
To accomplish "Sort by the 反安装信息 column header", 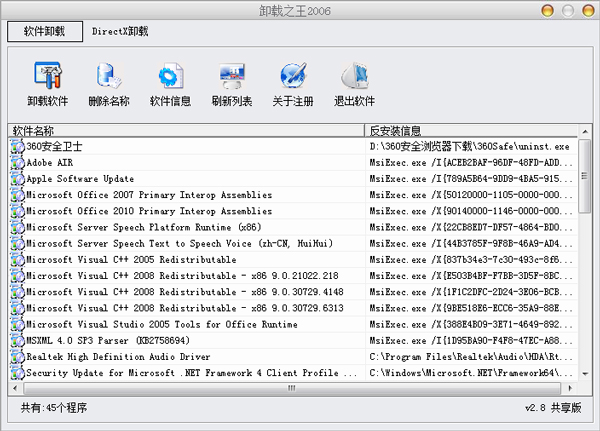I will [471, 131].
